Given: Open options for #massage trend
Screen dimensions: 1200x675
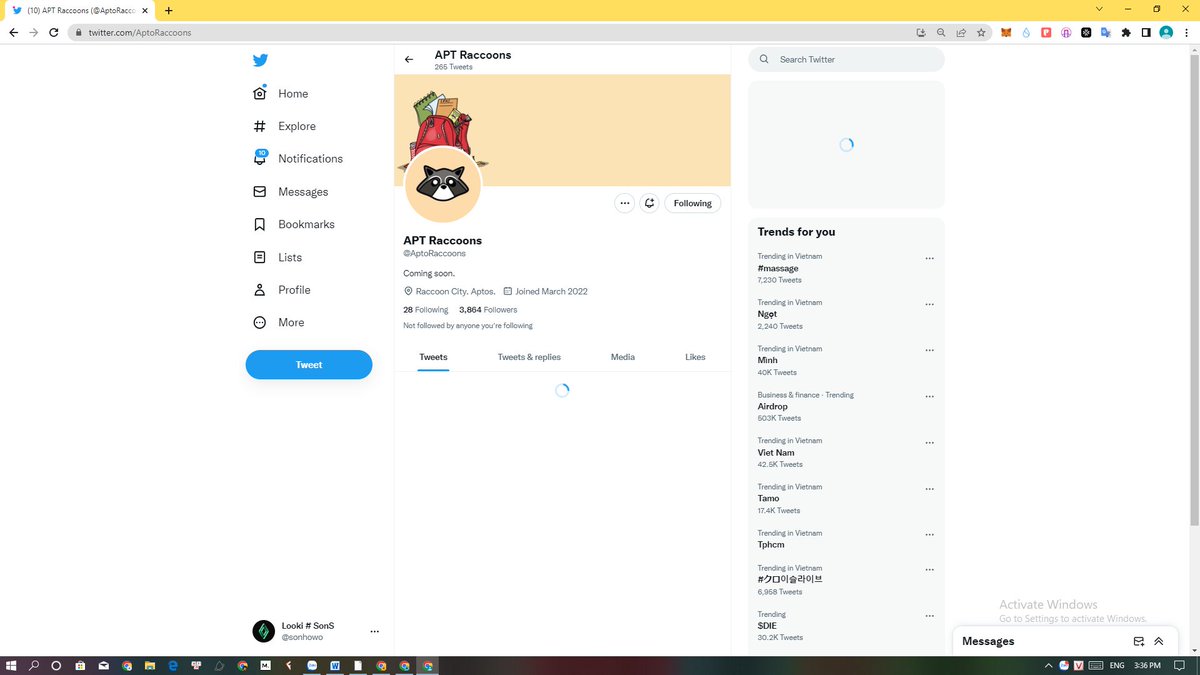Looking at the screenshot, I should coord(929,258).
